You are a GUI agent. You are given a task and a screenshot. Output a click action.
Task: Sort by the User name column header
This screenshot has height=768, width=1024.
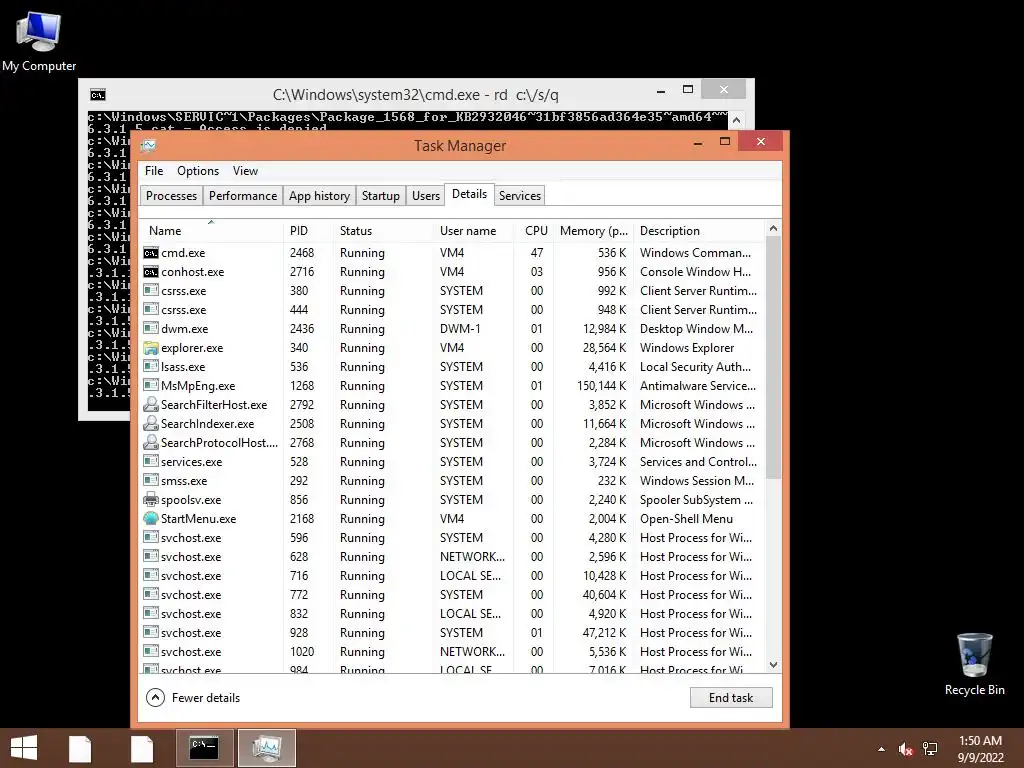pyautogui.click(x=473, y=231)
